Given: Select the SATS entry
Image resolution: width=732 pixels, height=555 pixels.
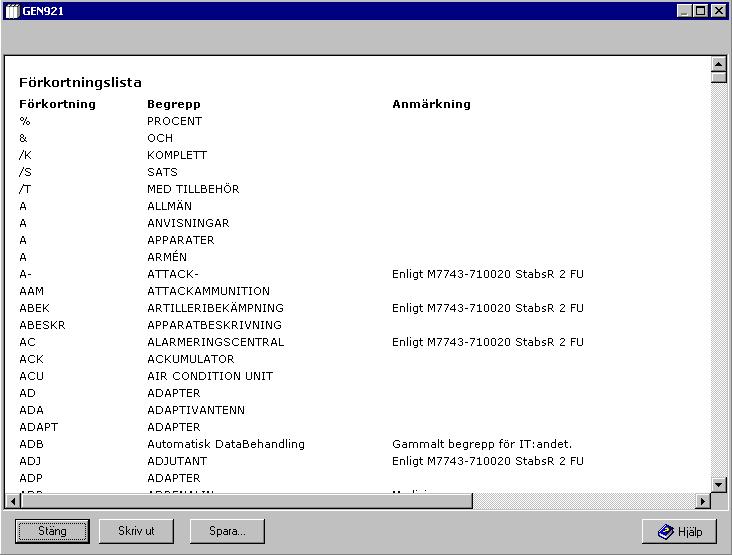Looking at the screenshot, I should pyautogui.click(x=162, y=172).
